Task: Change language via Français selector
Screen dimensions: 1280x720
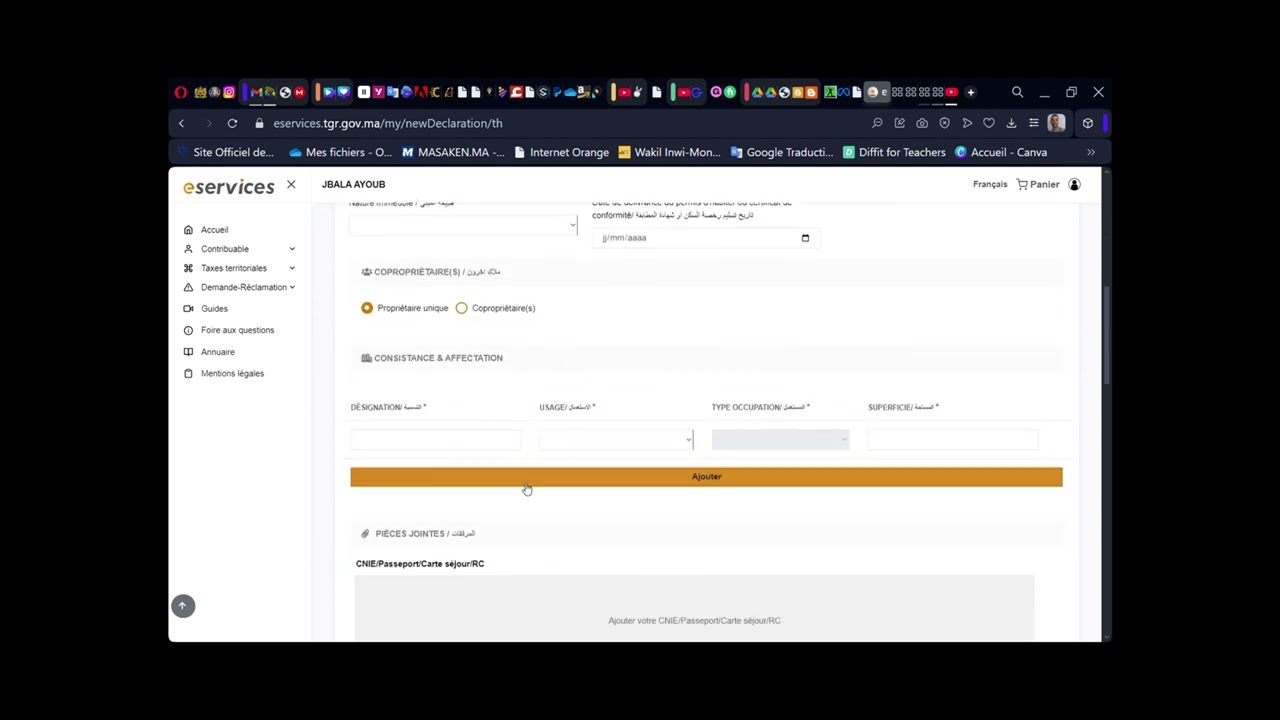Action: 990,184
